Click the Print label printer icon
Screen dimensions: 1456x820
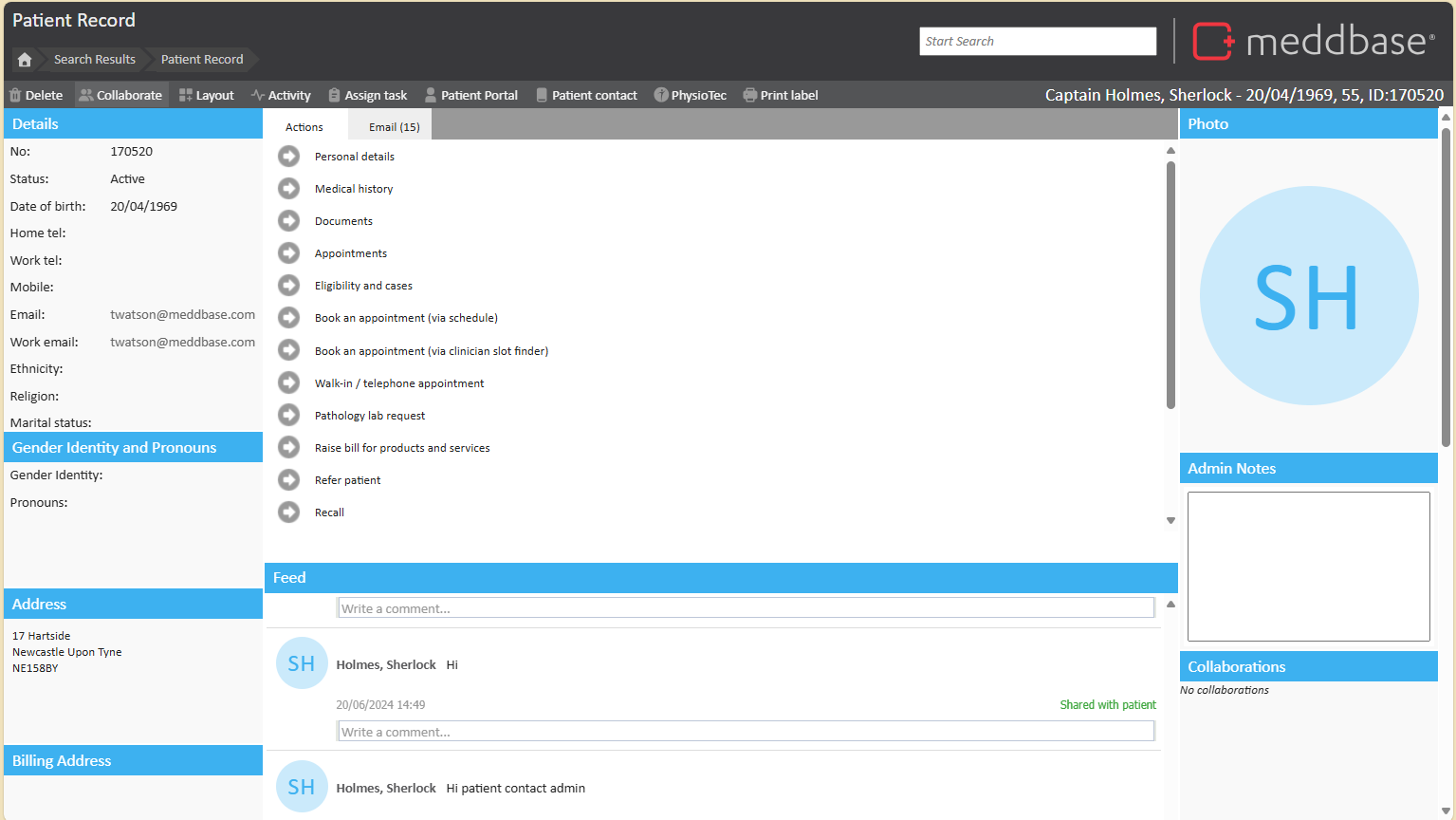click(750, 95)
